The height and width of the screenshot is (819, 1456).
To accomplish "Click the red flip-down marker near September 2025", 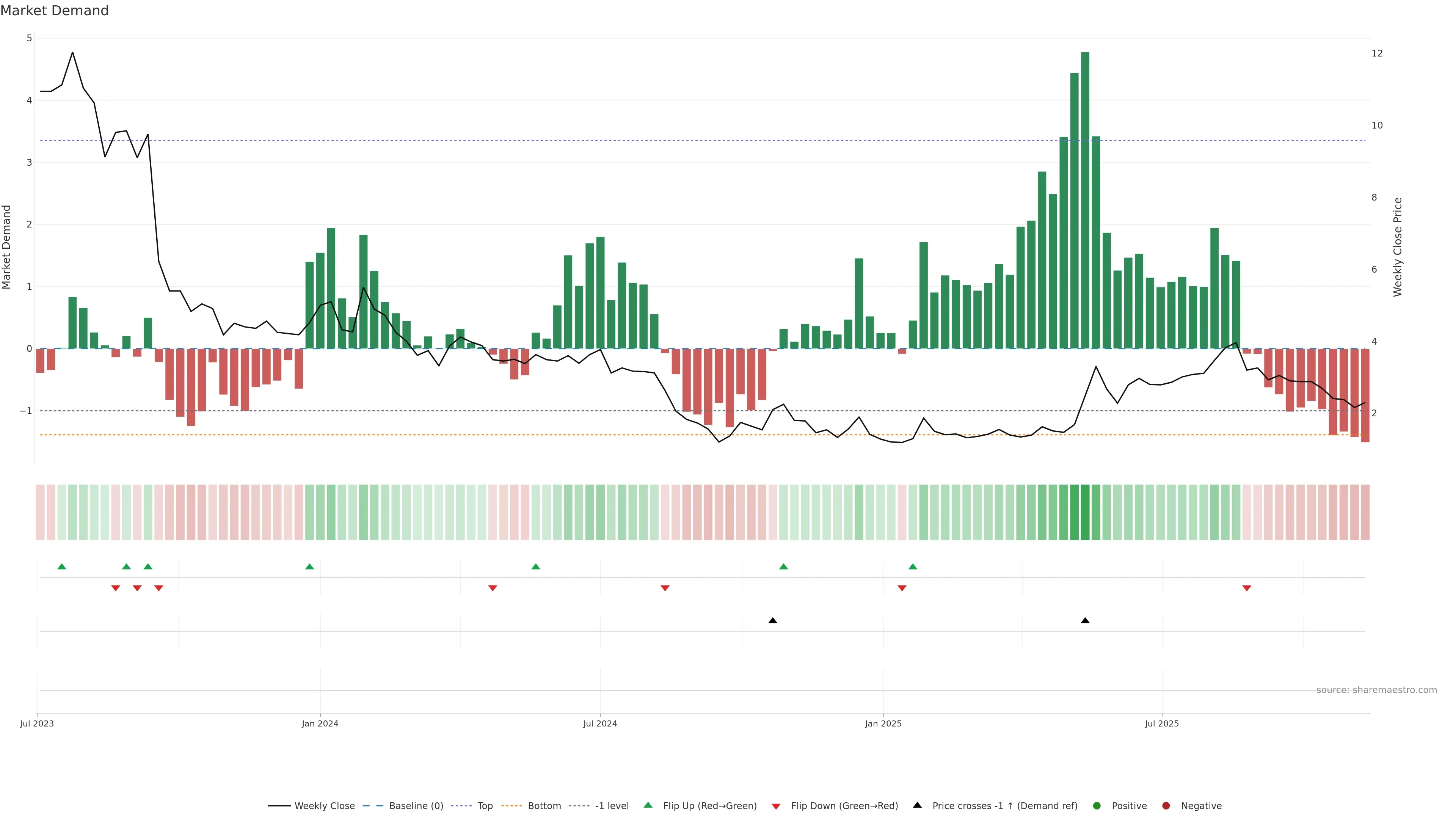I will [1246, 588].
